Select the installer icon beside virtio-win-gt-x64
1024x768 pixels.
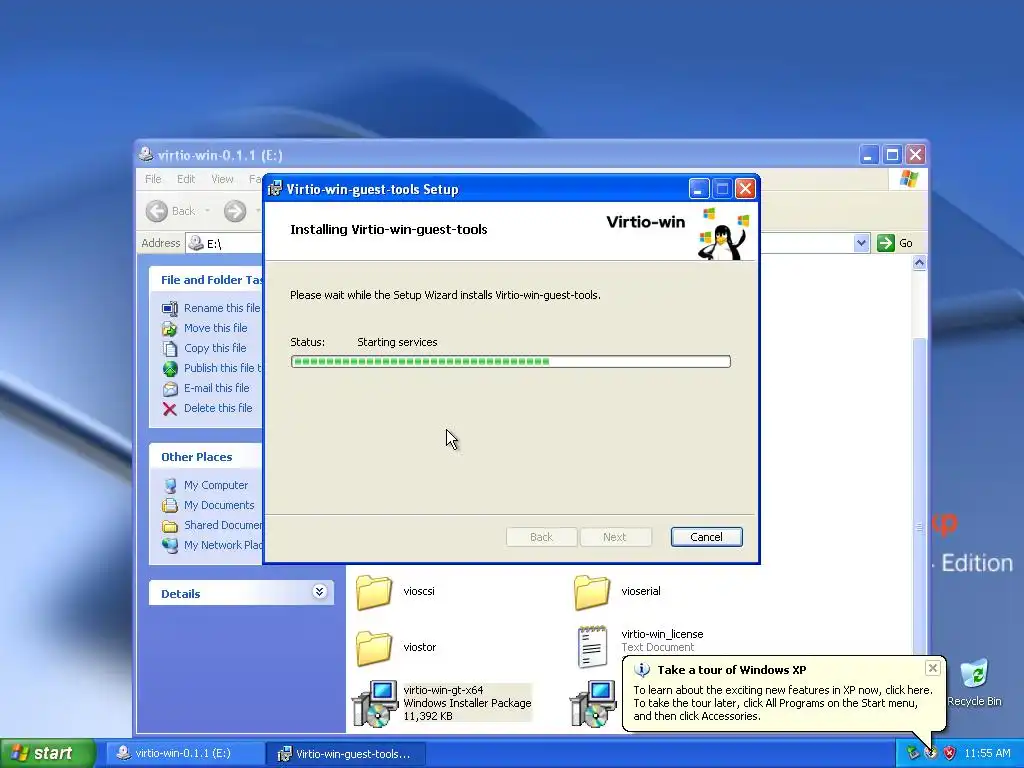point(592,703)
